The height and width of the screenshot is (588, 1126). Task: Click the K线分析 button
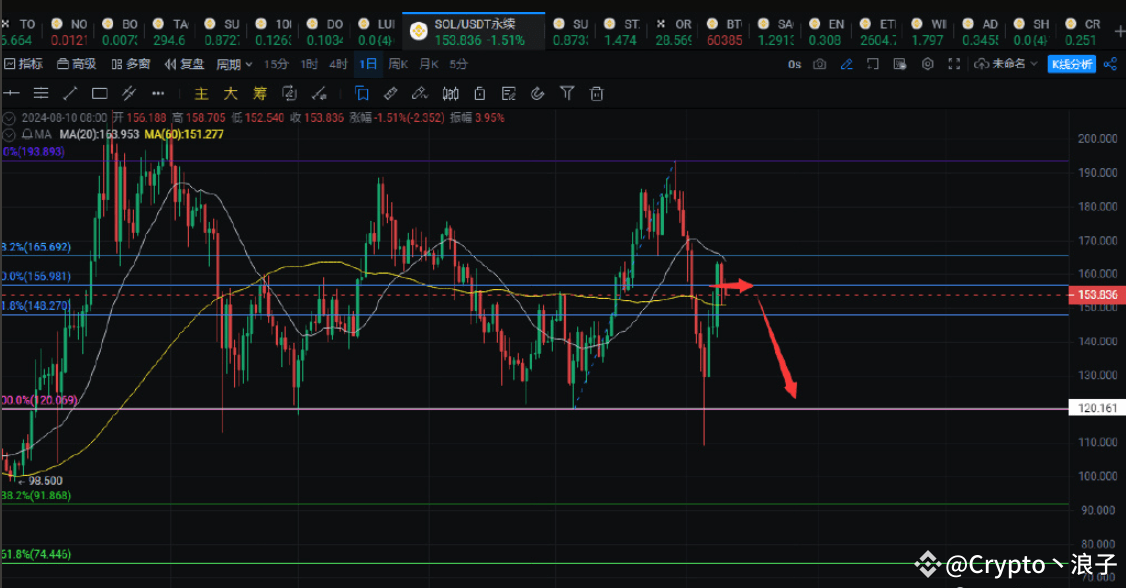click(x=1071, y=64)
